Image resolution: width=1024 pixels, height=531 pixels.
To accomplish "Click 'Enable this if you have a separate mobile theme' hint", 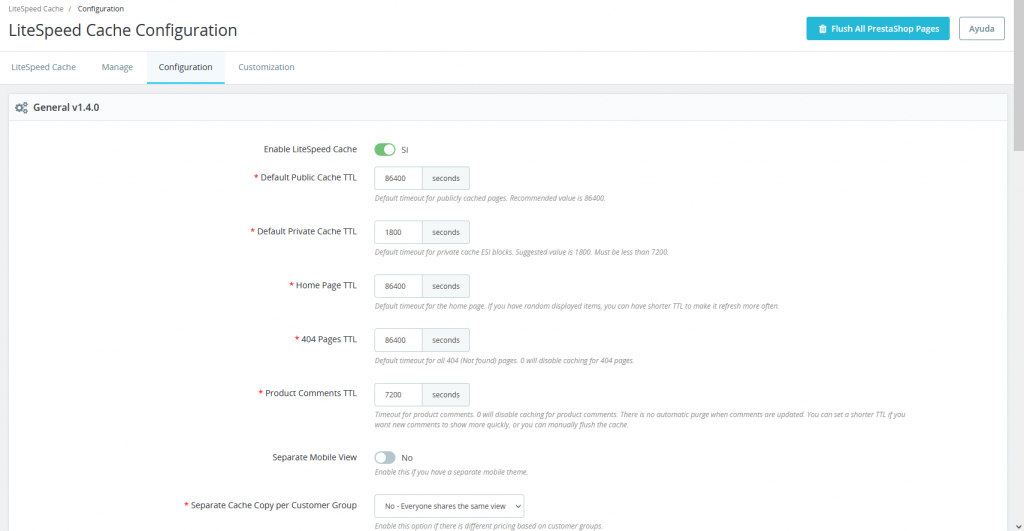I will 451,472.
